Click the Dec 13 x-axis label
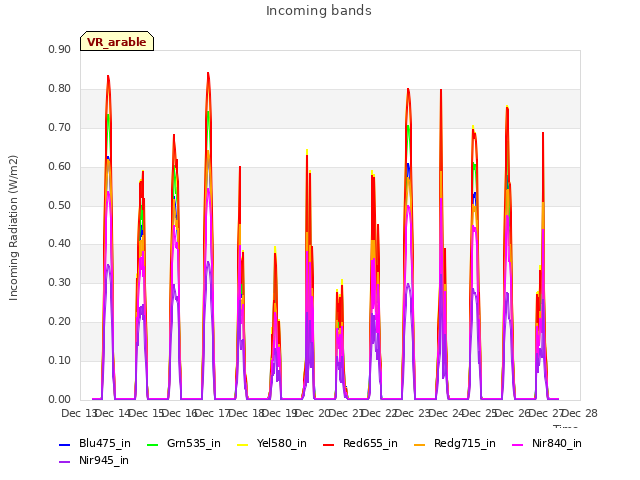640x480 pixels. (78, 413)
